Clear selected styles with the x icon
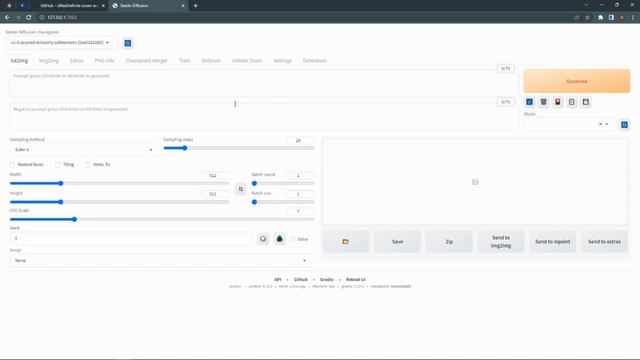 (x=600, y=124)
